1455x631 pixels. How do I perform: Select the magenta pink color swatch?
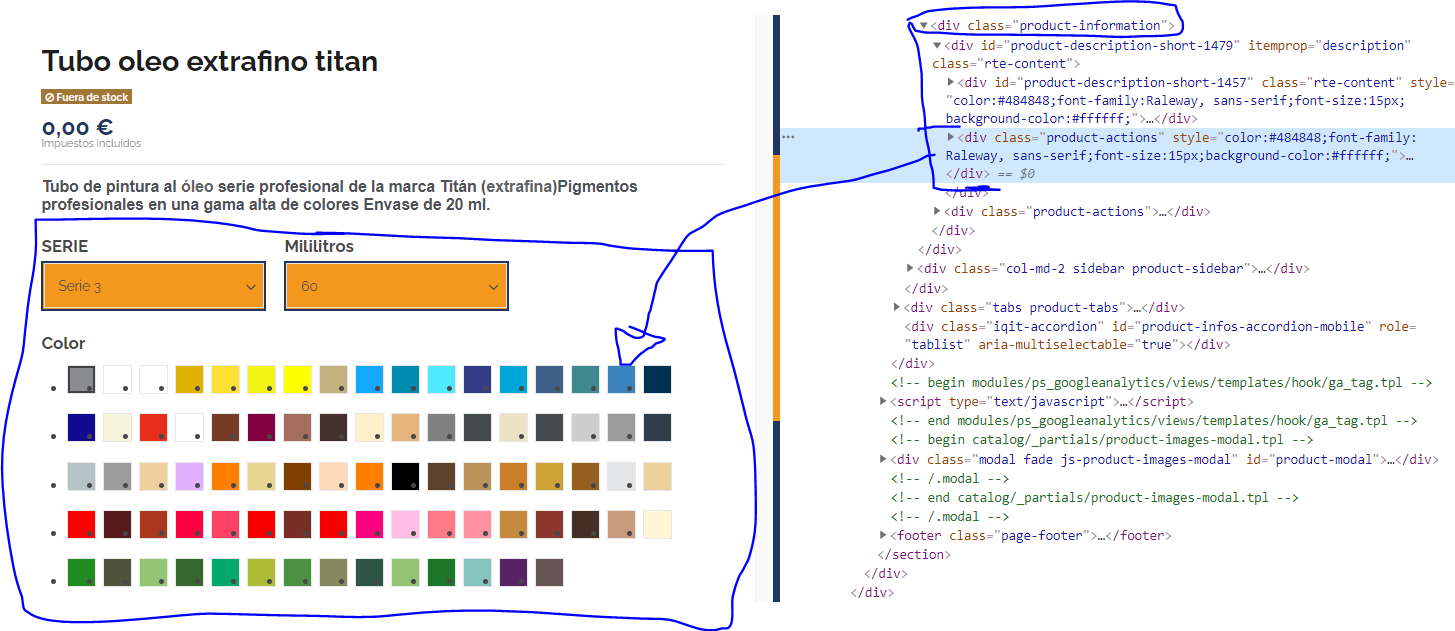pyautogui.click(x=369, y=524)
